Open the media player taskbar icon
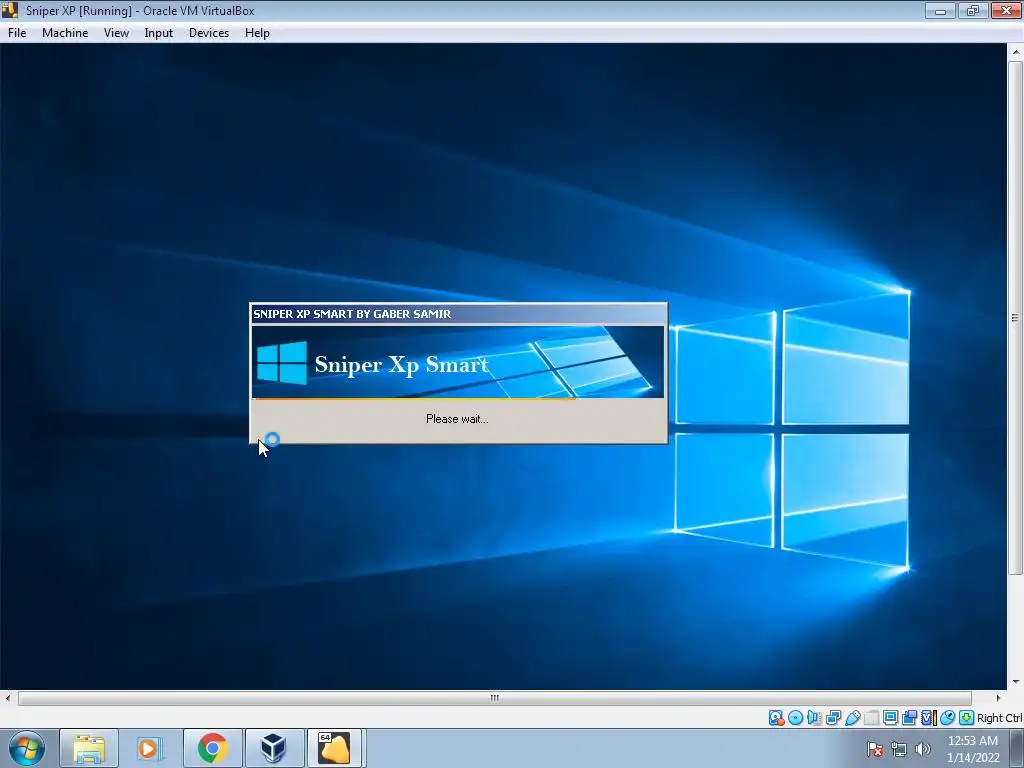This screenshot has width=1024, height=768. coord(150,748)
